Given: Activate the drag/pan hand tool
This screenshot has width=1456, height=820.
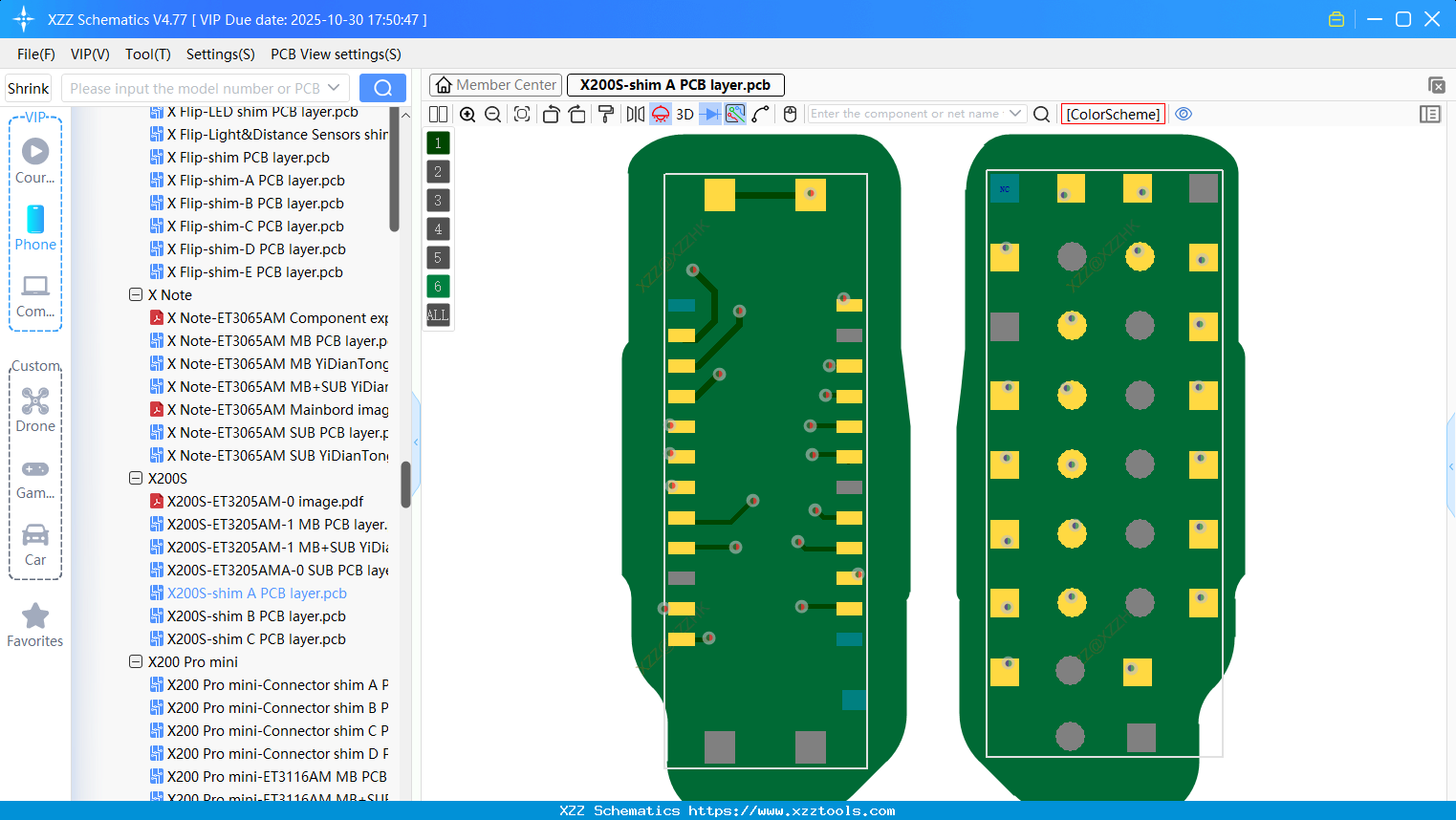Looking at the screenshot, I should [790, 114].
